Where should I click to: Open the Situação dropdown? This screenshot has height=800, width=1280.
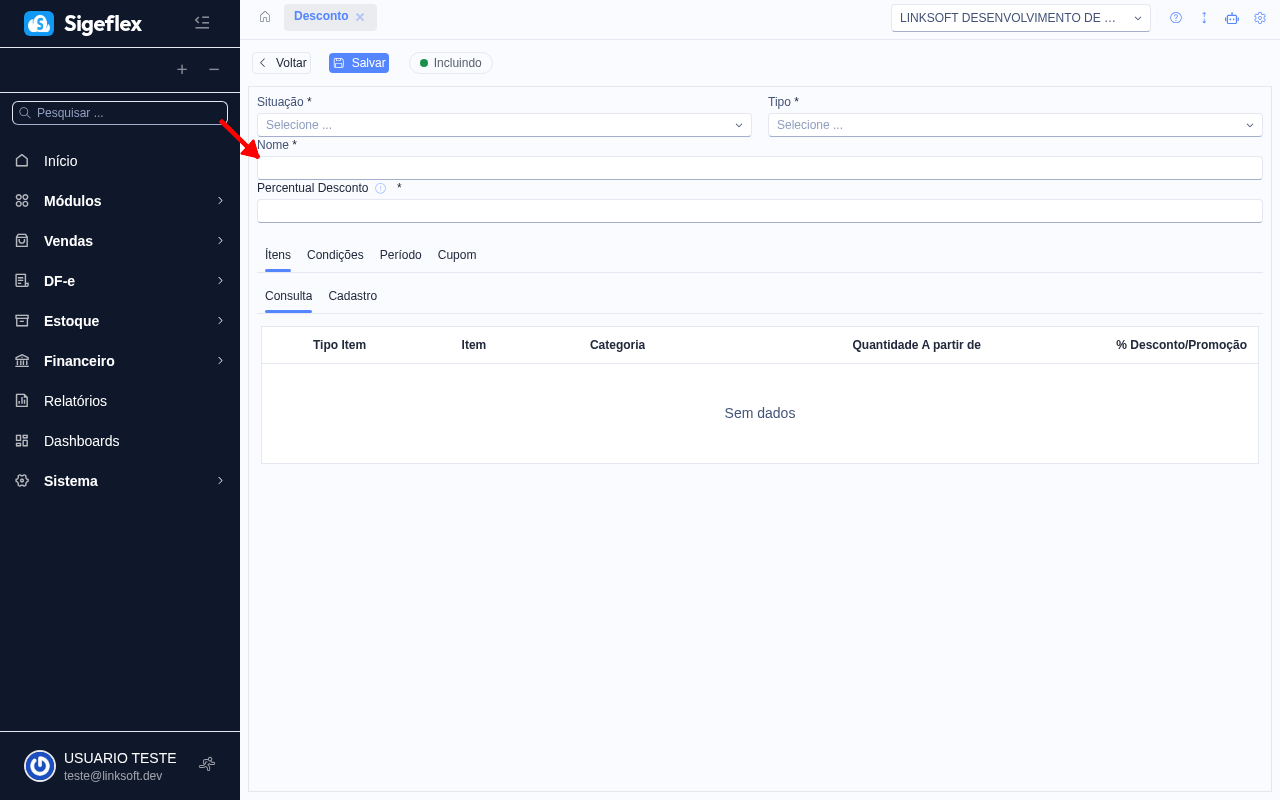tap(504, 125)
